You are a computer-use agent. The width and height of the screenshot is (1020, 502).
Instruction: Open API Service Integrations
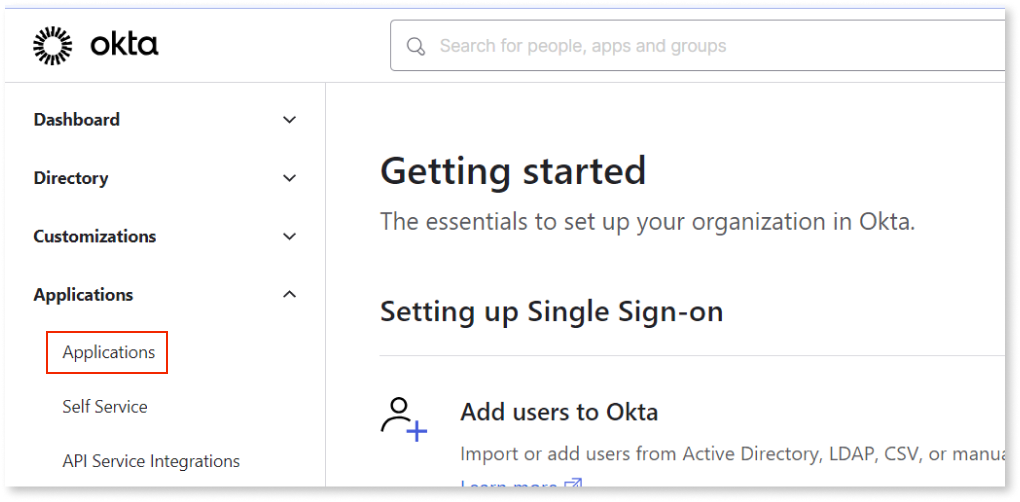click(151, 461)
